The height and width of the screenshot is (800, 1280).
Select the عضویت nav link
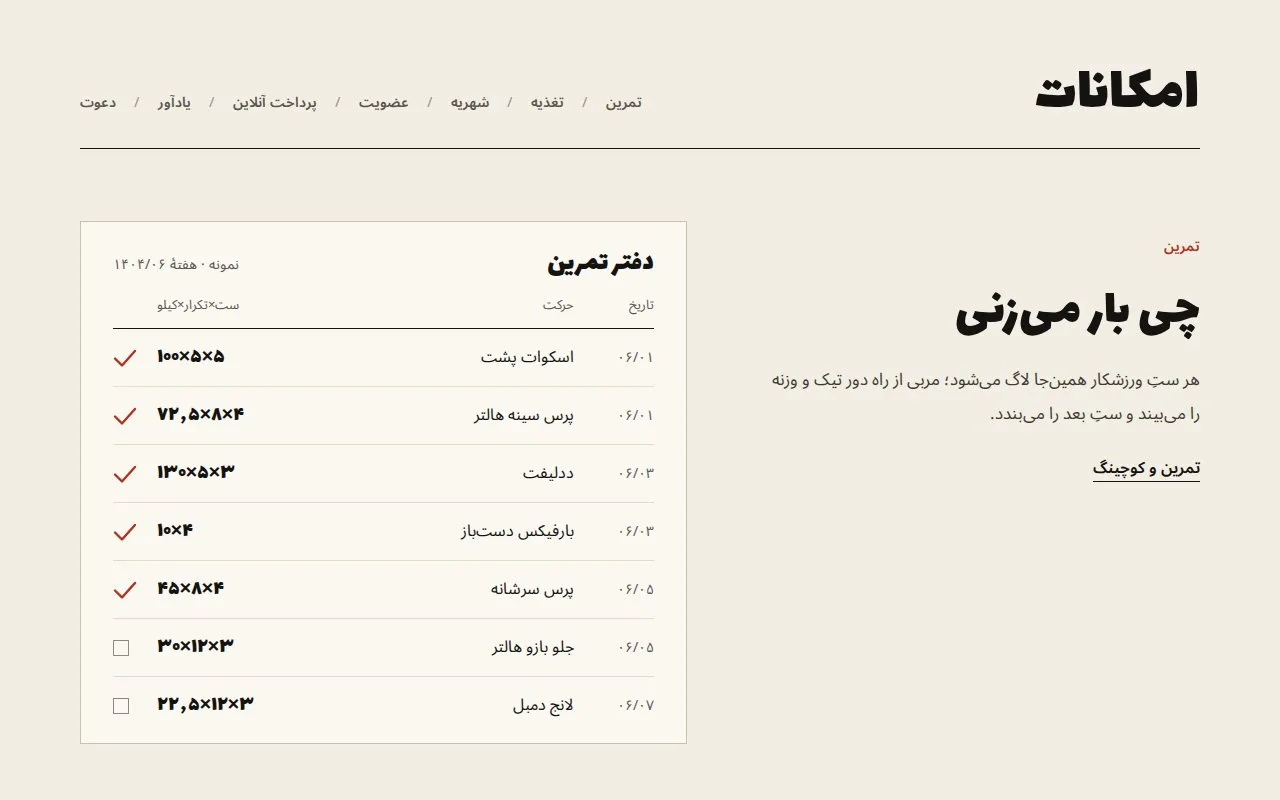click(384, 102)
